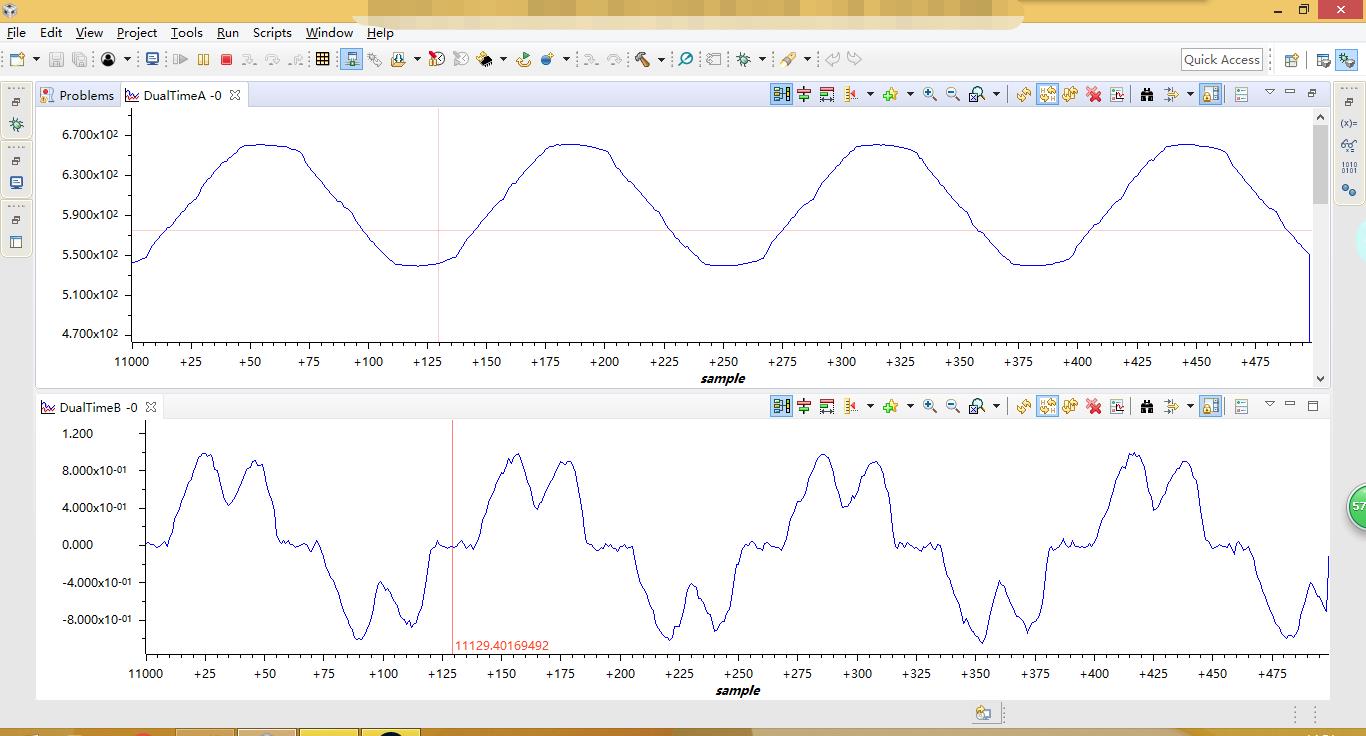Zoom in on the DualTimeA graph

coord(929,94)
